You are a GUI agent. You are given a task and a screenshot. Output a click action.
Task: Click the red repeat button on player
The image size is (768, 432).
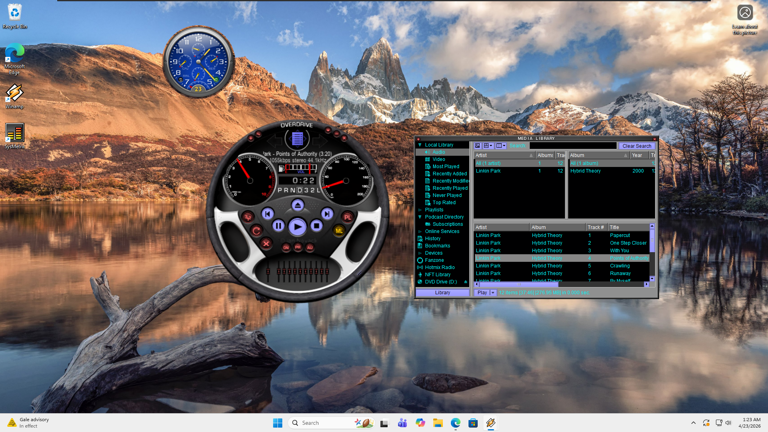pos(256,230)
